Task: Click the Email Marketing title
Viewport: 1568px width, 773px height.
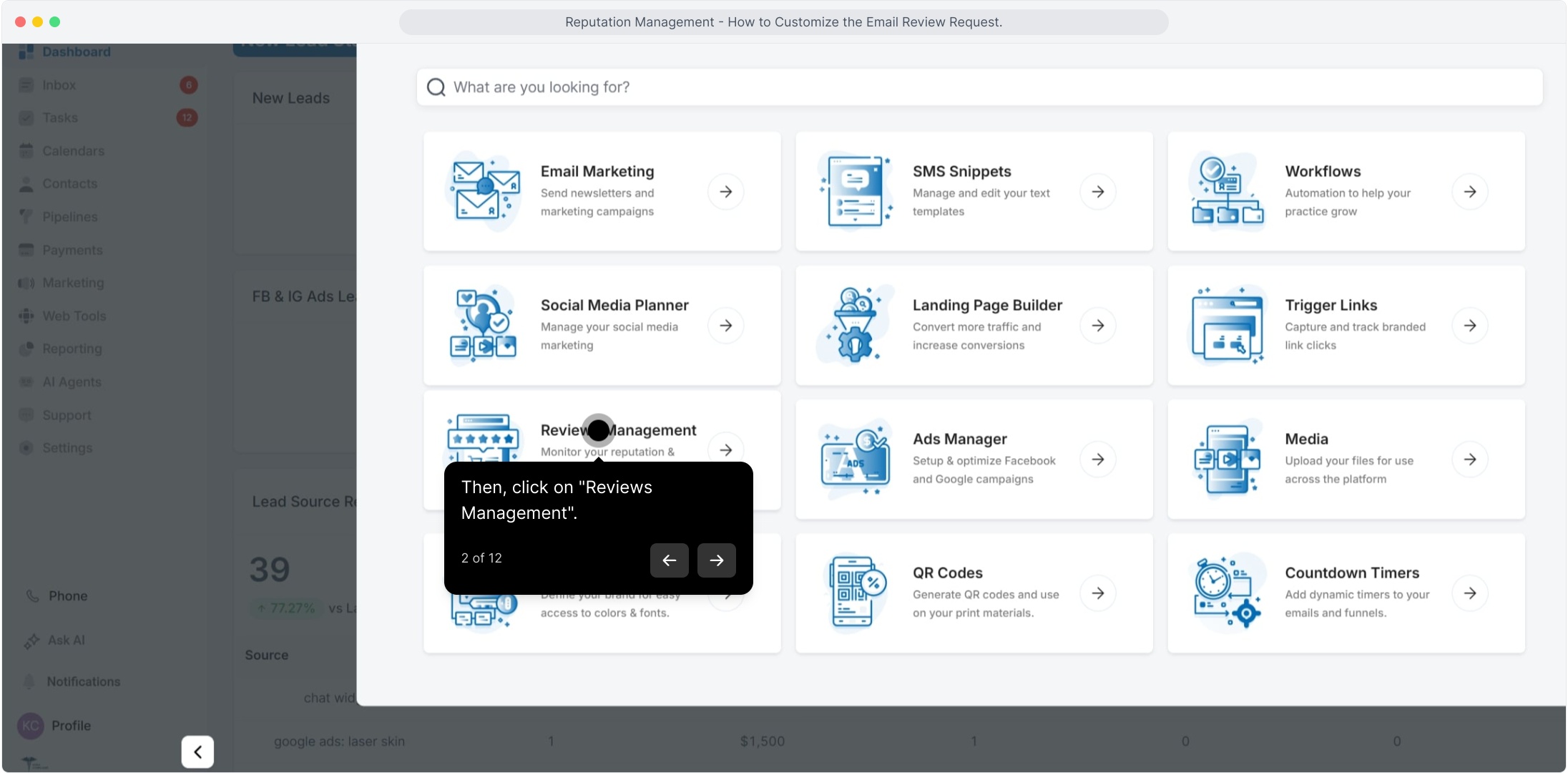Action: [597, 172]
